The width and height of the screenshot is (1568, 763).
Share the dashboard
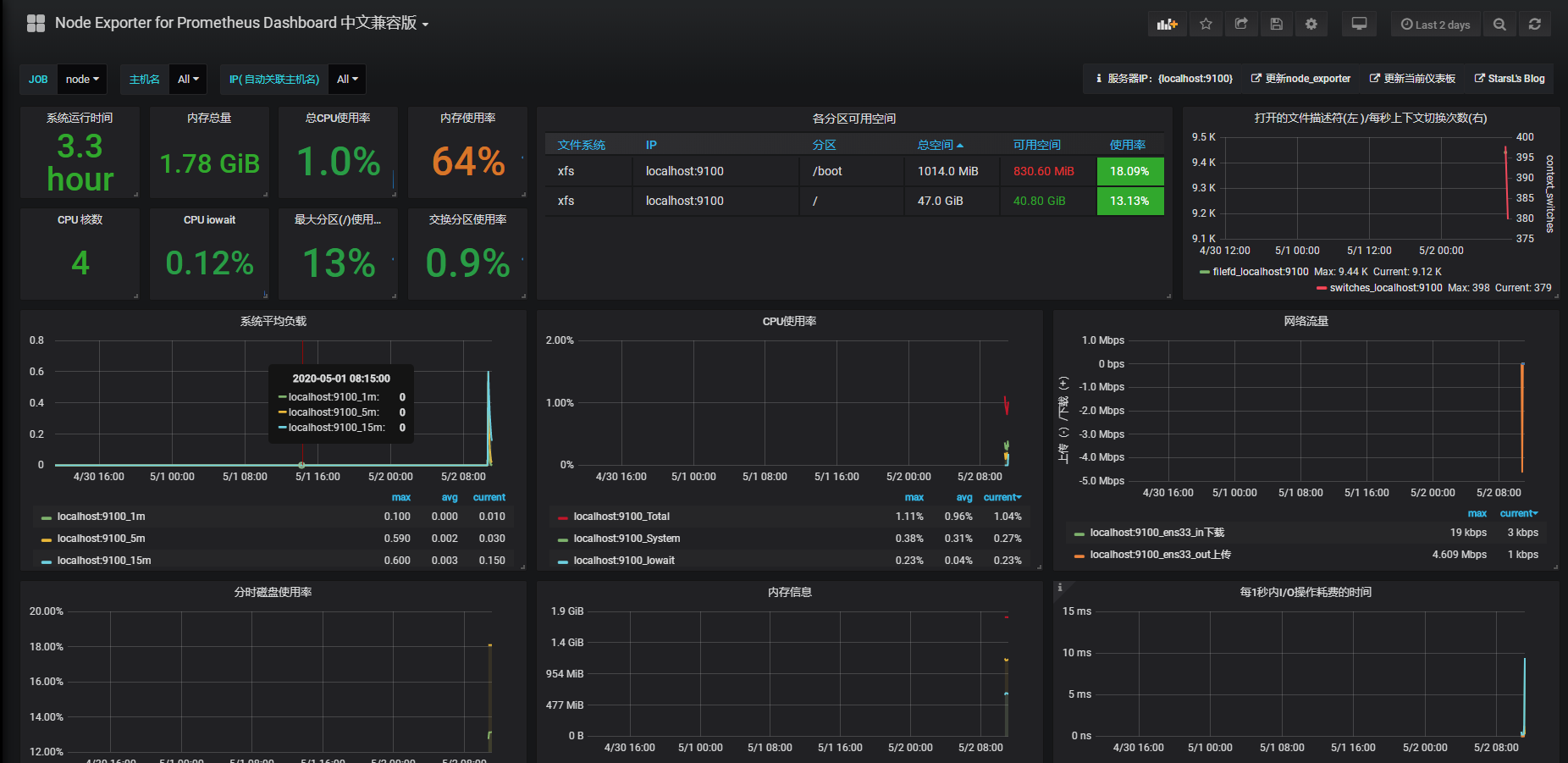coord(1241,25)
